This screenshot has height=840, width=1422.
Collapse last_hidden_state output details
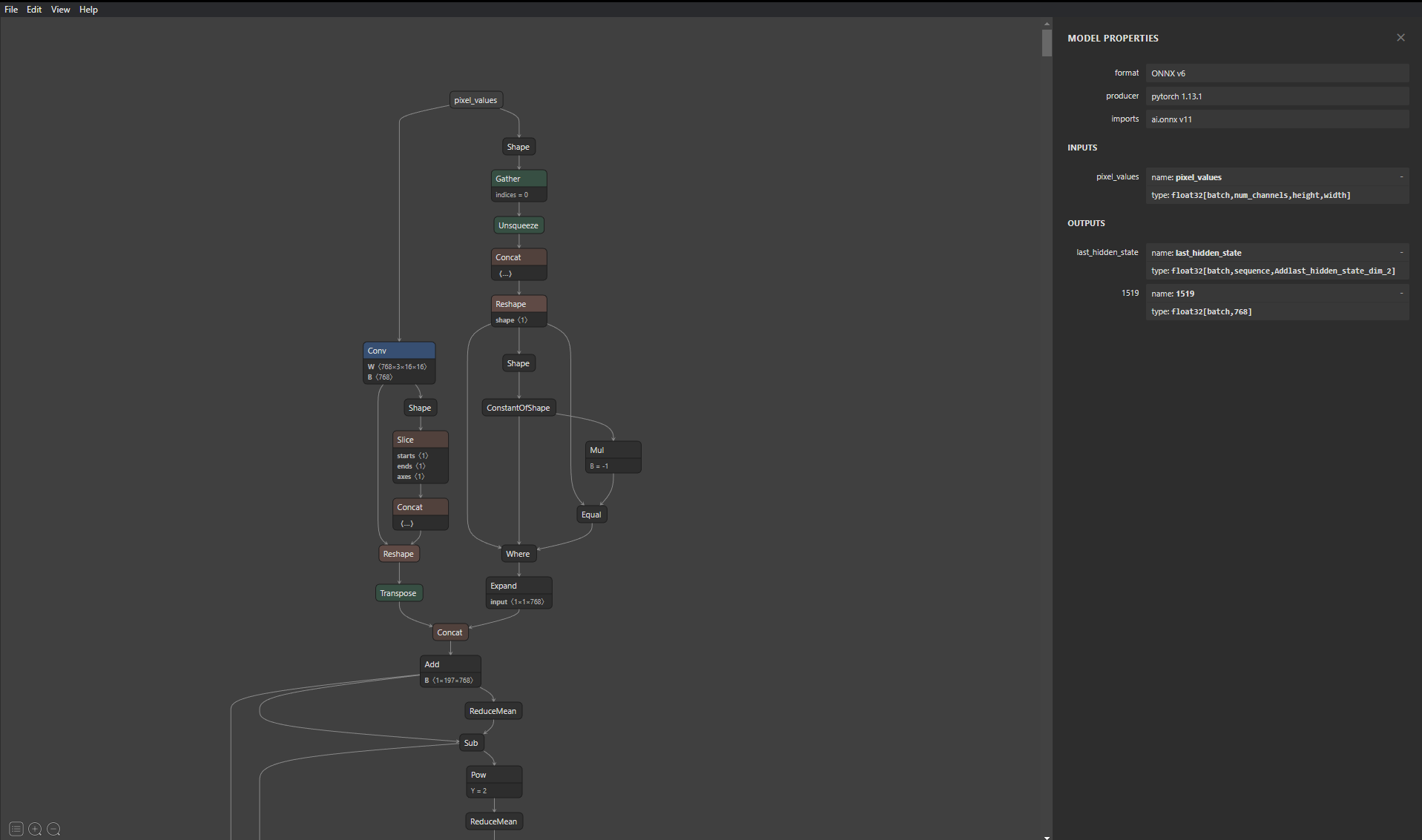1400,252
